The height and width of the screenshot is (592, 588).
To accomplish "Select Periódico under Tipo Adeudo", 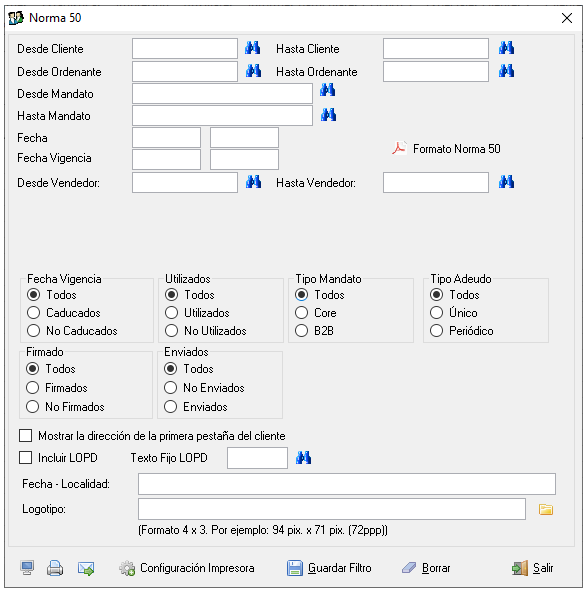I will tap(461, 331).
